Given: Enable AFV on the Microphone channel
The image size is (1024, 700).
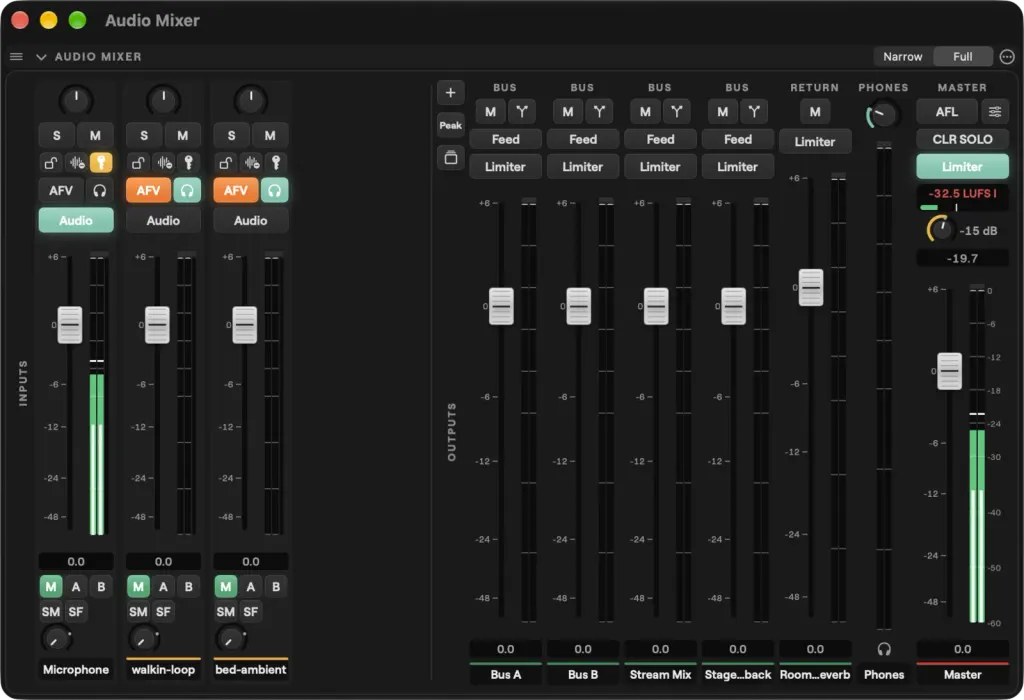Looking at the screenshot, I should [61, 191].
